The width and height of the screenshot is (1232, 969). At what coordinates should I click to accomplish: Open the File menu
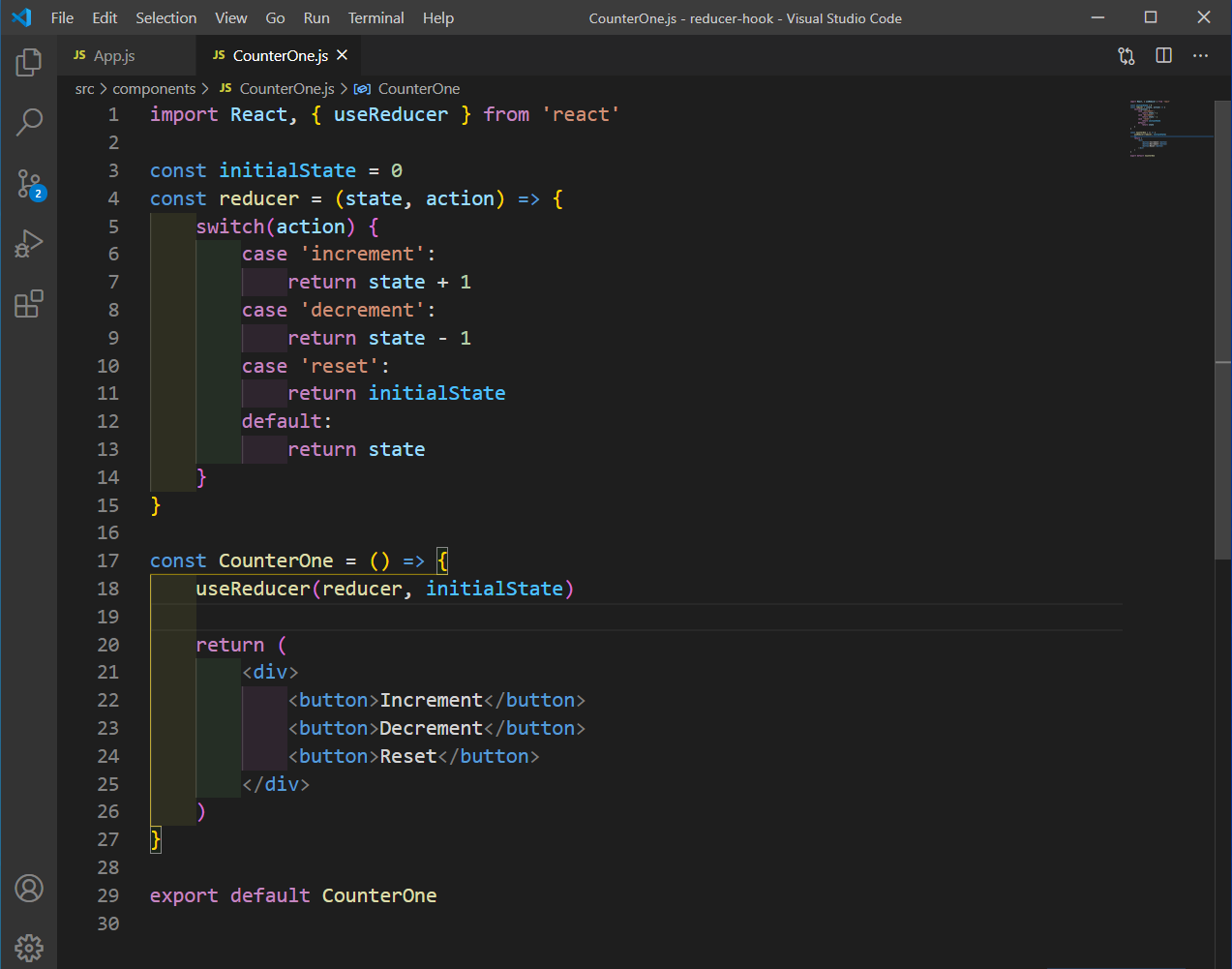[x=62, y=17]
